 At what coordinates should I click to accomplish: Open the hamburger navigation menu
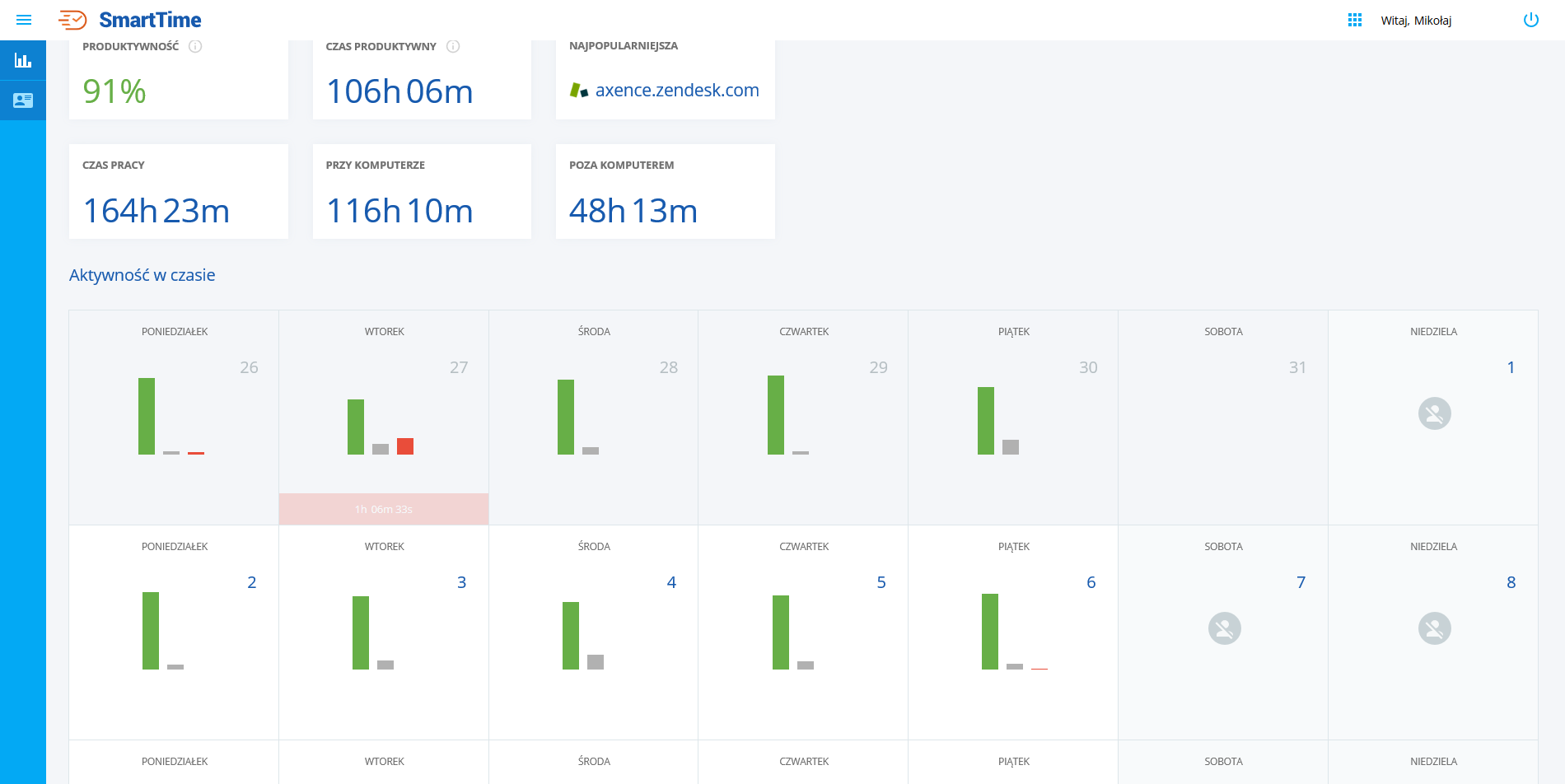coord(23,20)
